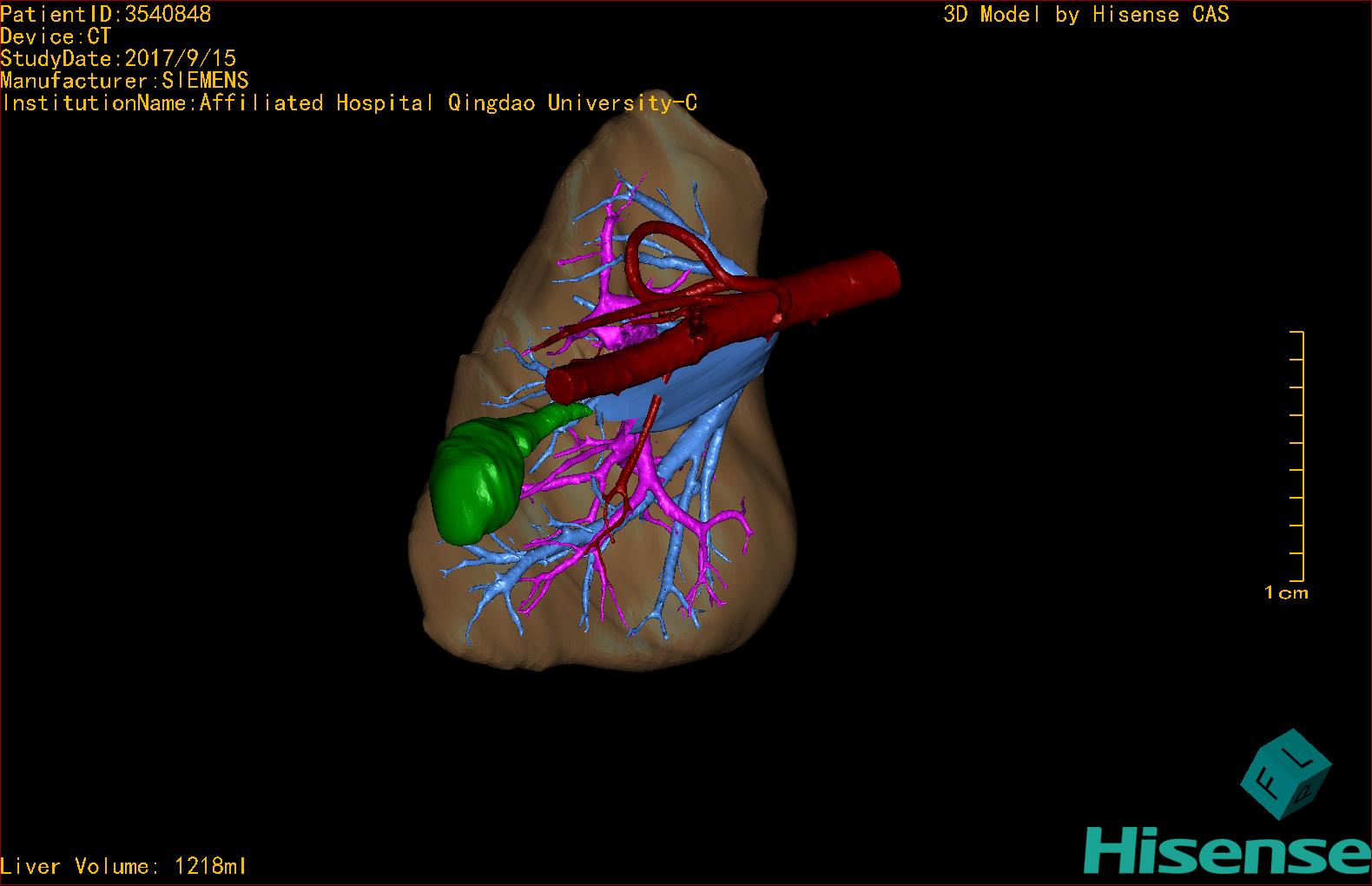Screen dimensions: 1372x886
Task: Click the PatientID text overlay
Action: tap(105, 14)
